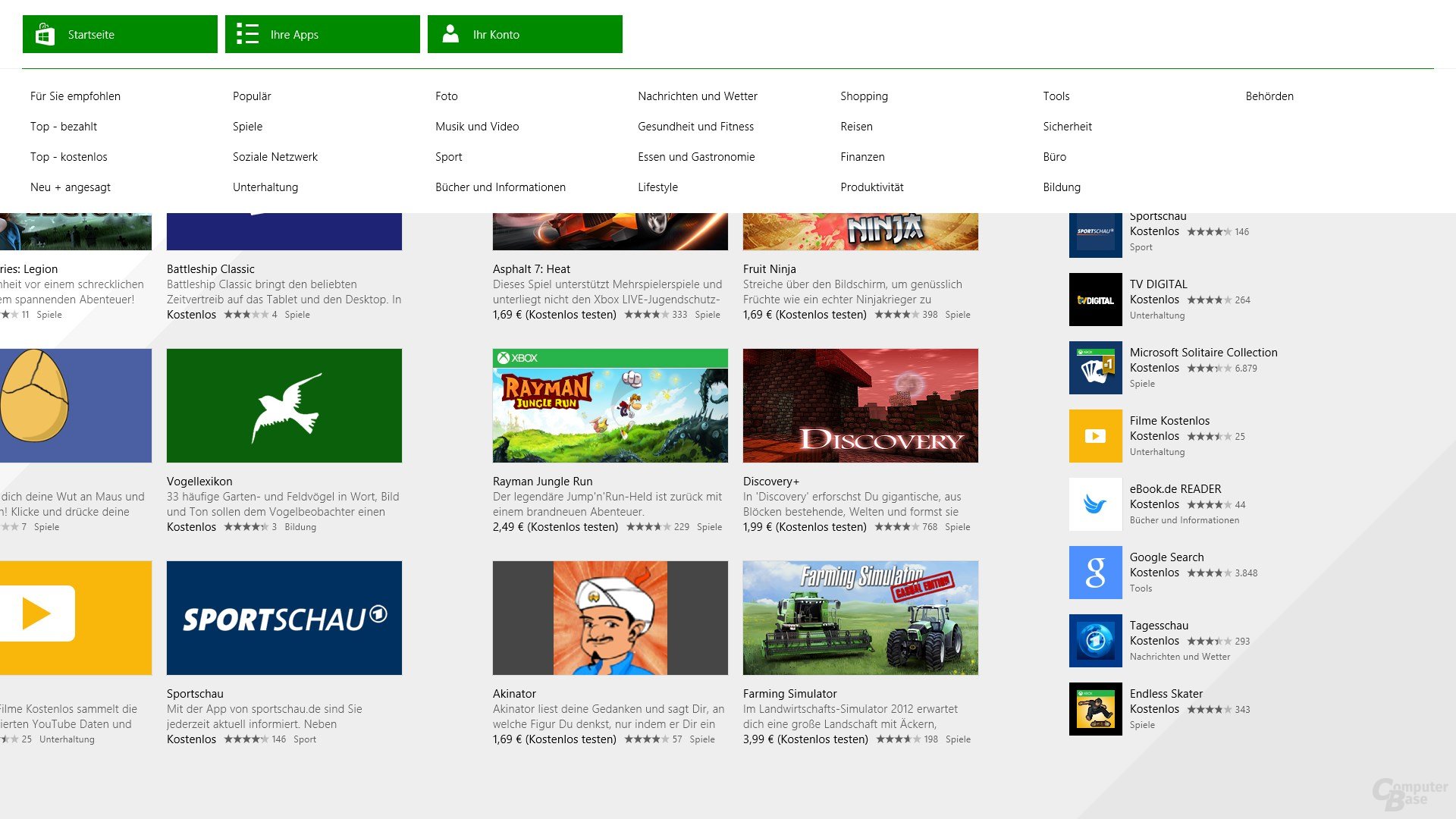This screenshot has height=819, width=1456.
Task: Select the Lifestyle category
Action: click(658, 187)
